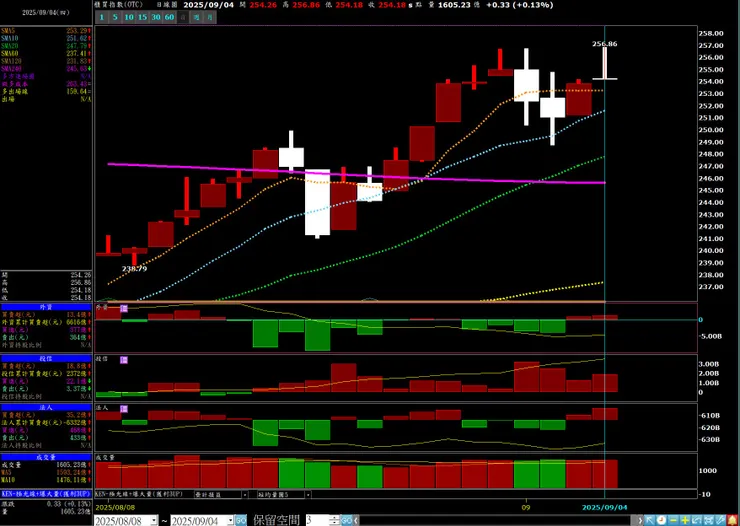Click the SMA60 legend entry
740x526 pixels.
tap(46, 53)
